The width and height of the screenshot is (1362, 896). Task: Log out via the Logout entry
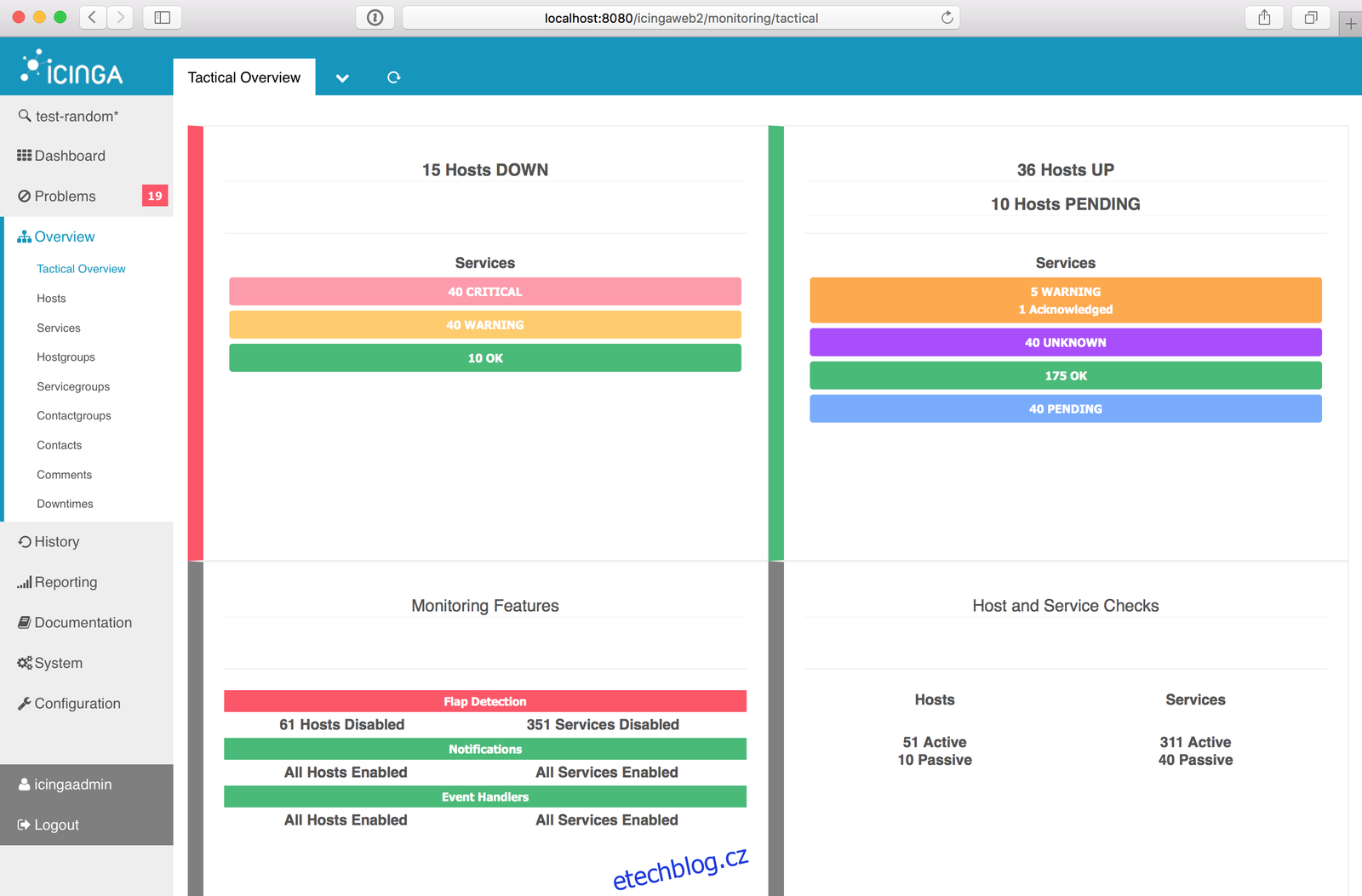[x=87, y=825]
